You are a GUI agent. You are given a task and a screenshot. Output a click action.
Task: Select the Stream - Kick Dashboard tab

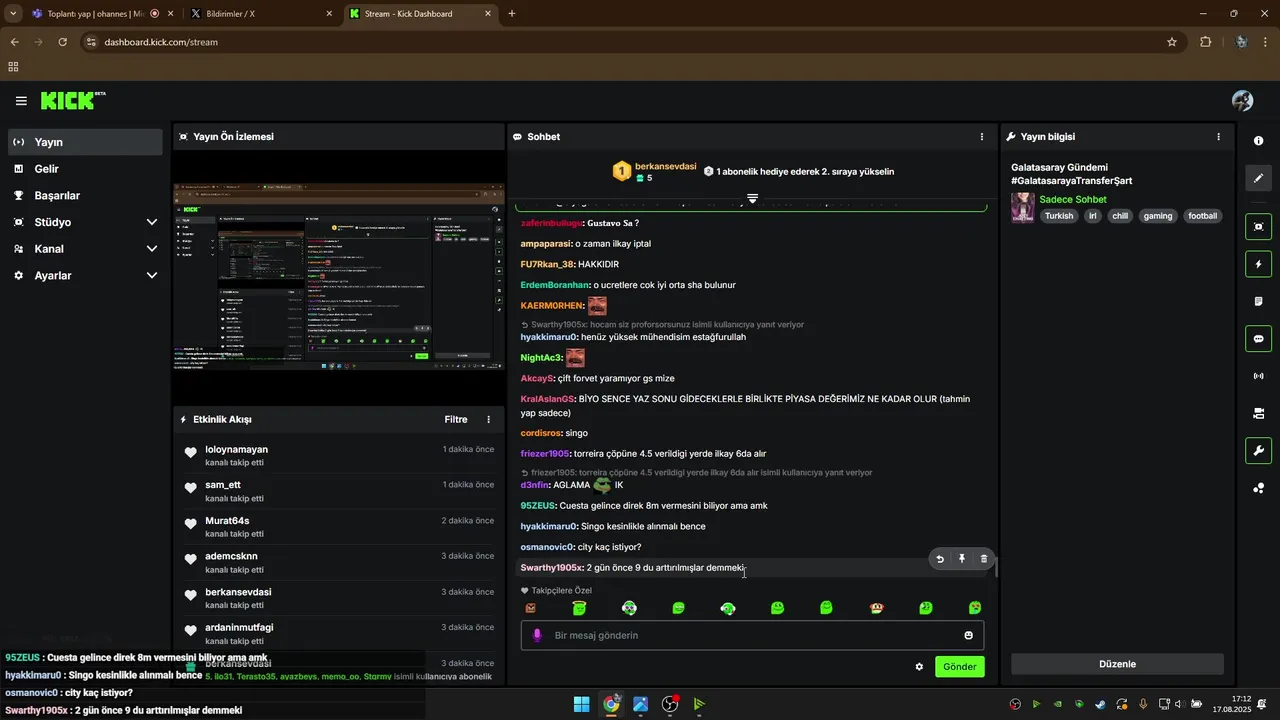click(420, 14)
